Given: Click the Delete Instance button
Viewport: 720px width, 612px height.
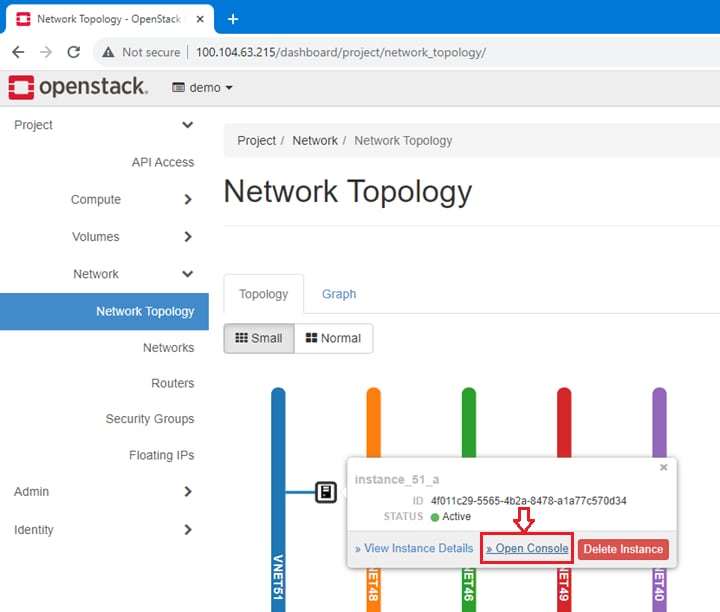Looking at the screenshot, I should tap(623, 549).
